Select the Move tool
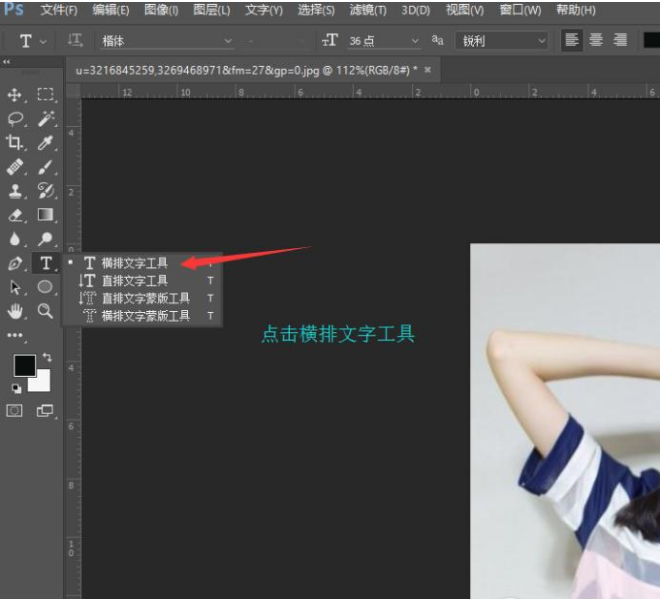Image resolution: width=664 pixels, height=599 pixels. coord(15,94)
